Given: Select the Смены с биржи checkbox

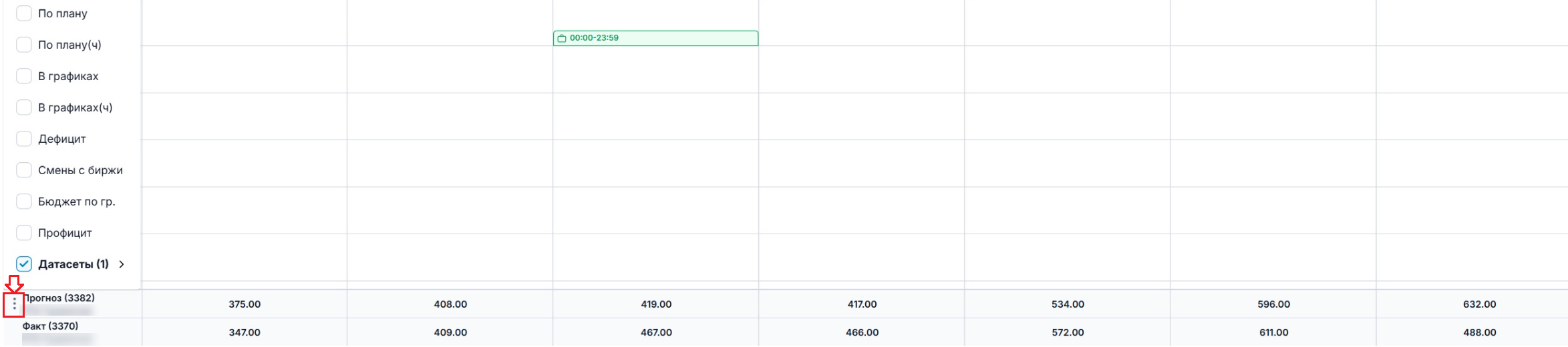Looking at the screenshot, I should click(24, 170).
